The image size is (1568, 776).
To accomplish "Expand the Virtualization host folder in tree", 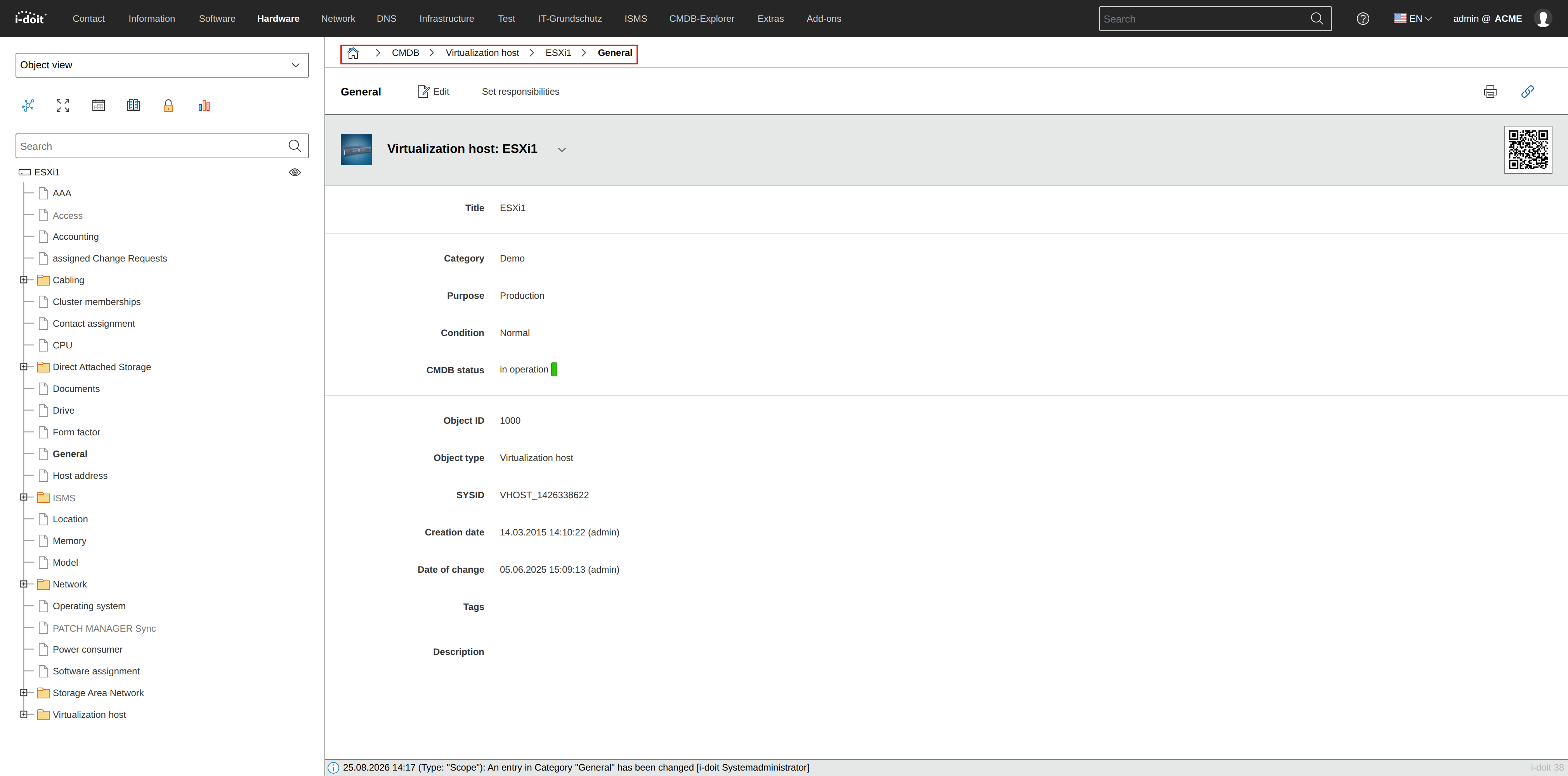I will pyautogui.click(x=24, y=715).
